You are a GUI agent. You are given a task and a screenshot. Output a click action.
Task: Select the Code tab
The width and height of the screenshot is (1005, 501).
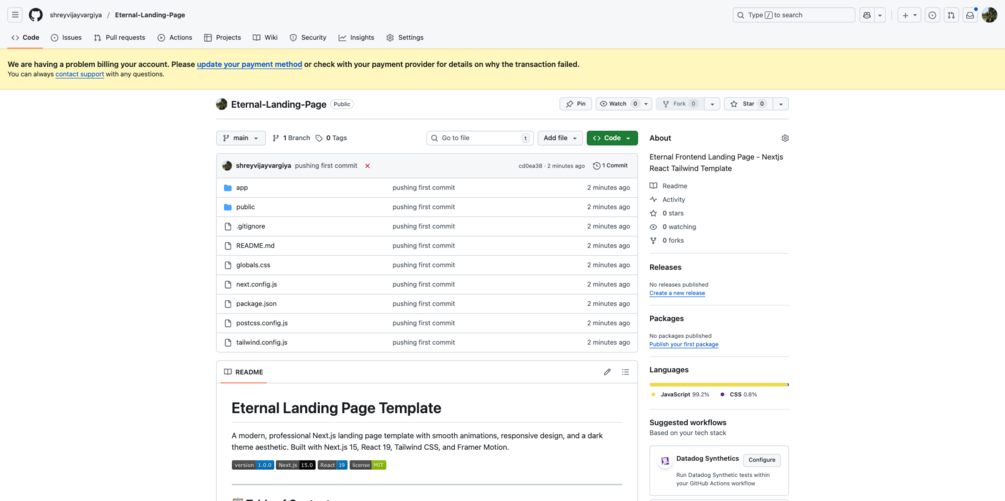(x=25, y=38)
